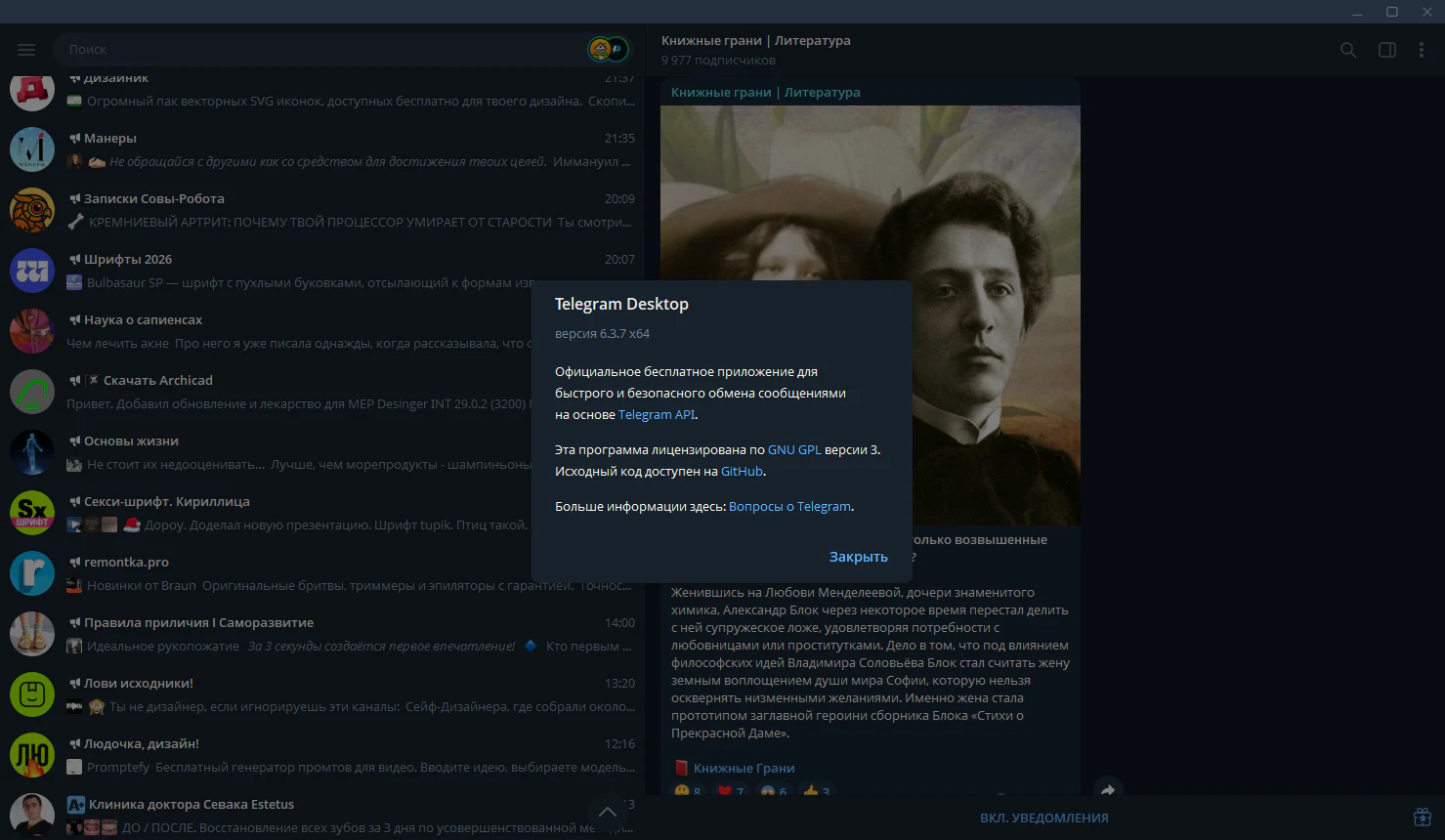Click the scroll-up chevron in chat list
Image resolution: width=1445 pixels, height=840 pixels.
607,812
